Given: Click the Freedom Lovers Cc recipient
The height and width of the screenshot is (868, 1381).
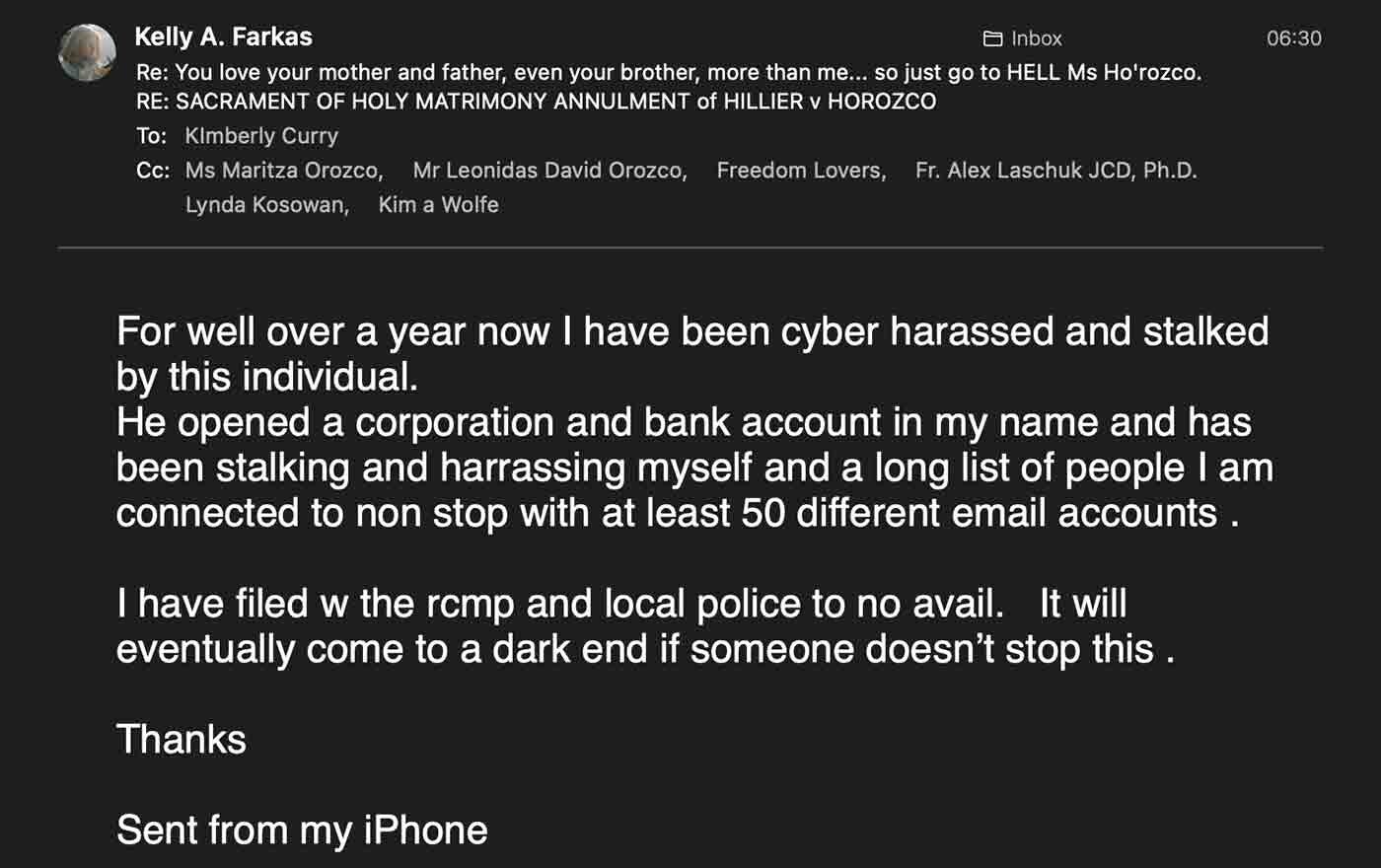Looking at the screenshot, I should (801, 170).
